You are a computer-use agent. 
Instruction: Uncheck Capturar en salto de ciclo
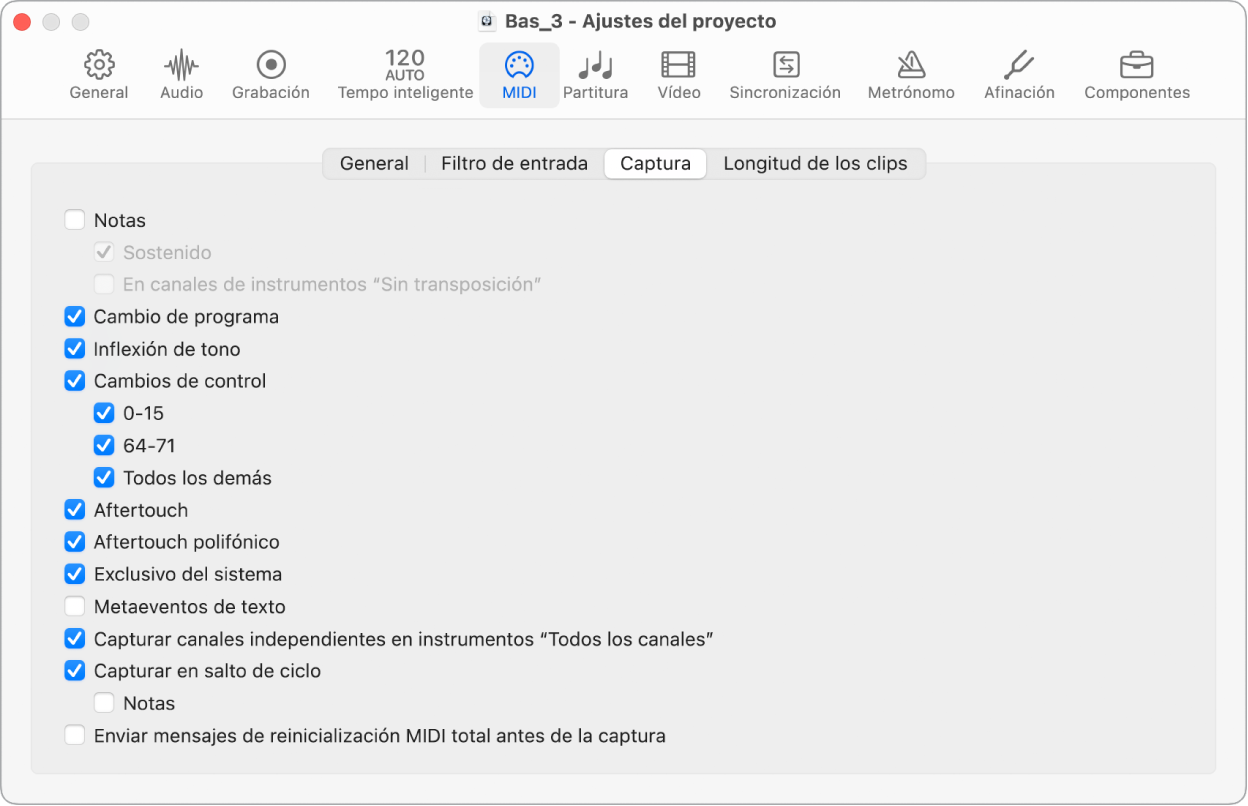pyautogui.click(x=75, y=671)
